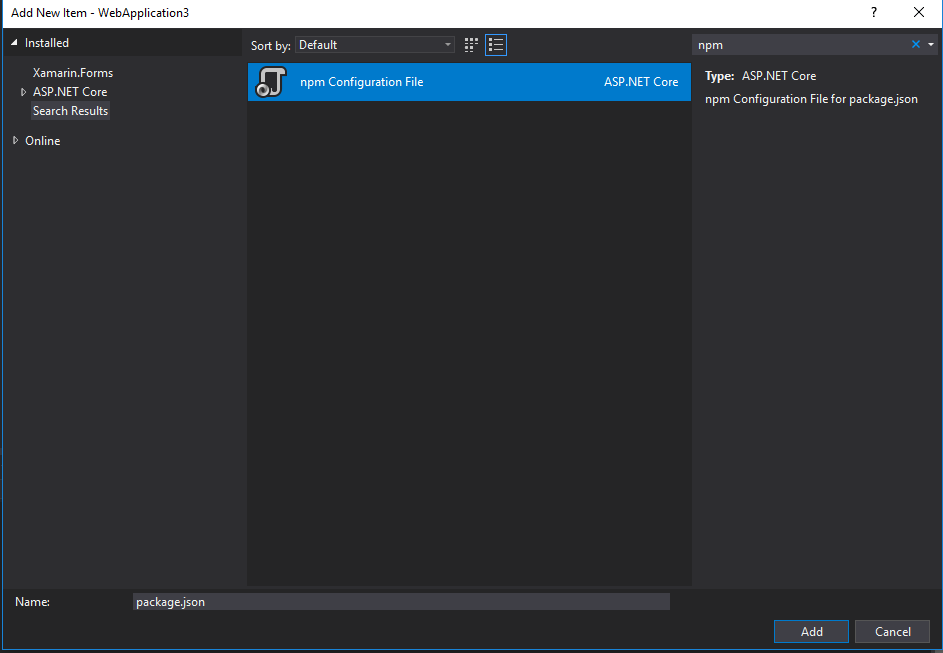Select the ASP.NET Core category

66,91
